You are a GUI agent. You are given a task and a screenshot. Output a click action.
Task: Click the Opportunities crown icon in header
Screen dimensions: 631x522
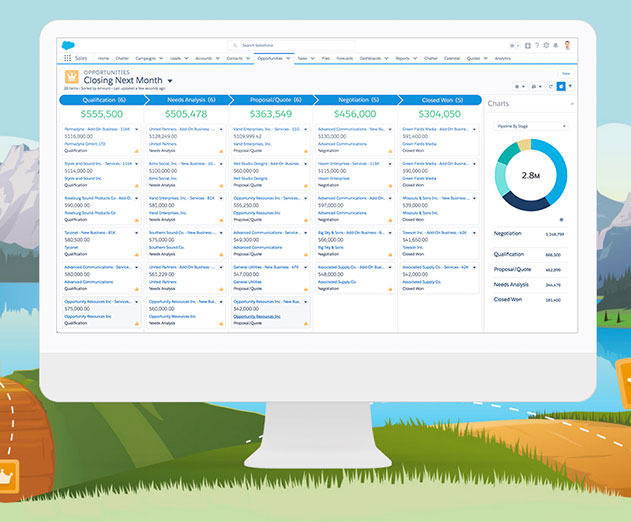pyautogui.click(x=72, y=76)
